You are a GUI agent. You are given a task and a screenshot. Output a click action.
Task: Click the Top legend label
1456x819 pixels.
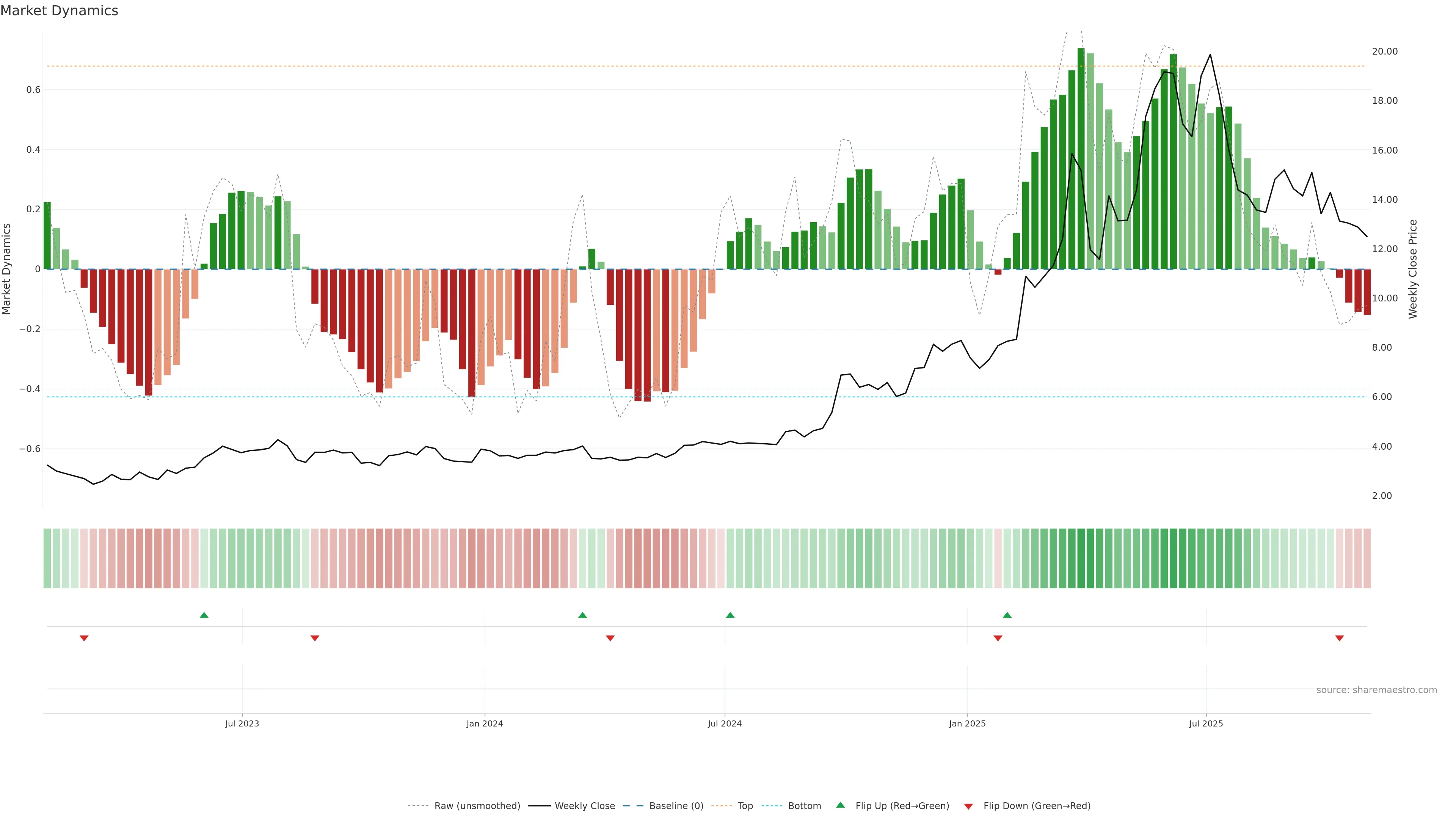(x=745, y=806)
